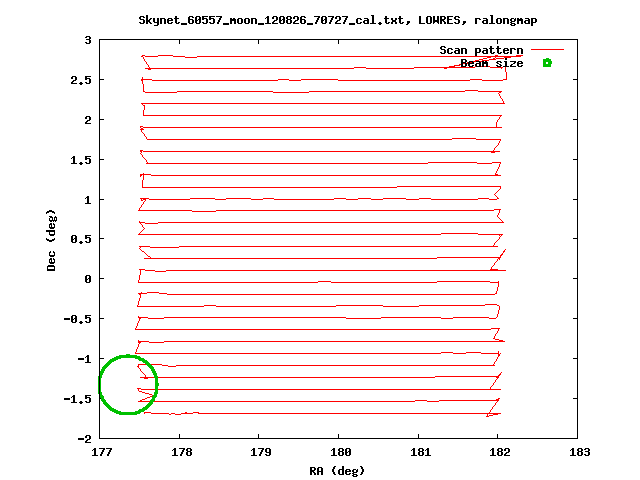This screenshot has height=480, width=640.
Task: Click the plot title text at top
Action: point(338,20)
